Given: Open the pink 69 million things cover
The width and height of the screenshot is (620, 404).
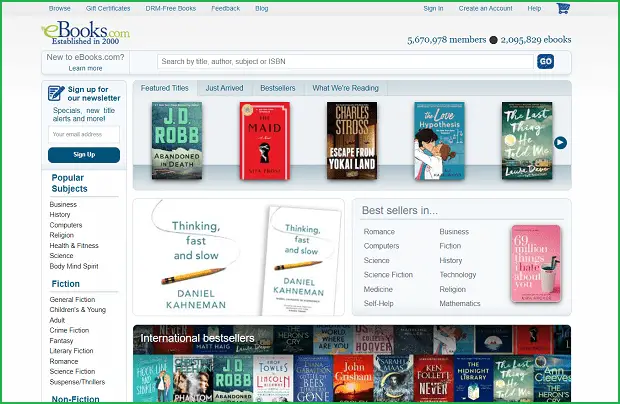Looking at the screenshot, I should point(536,264).
